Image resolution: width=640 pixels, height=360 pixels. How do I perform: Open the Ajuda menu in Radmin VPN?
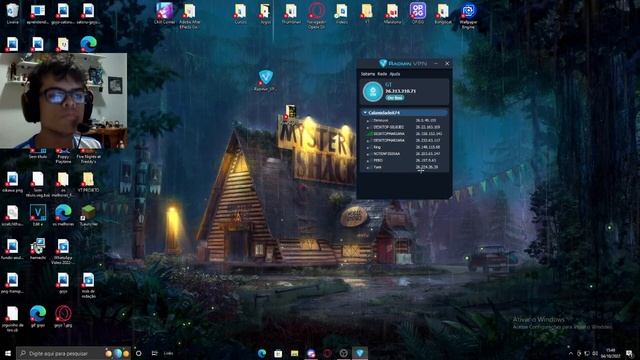[395, 74]
